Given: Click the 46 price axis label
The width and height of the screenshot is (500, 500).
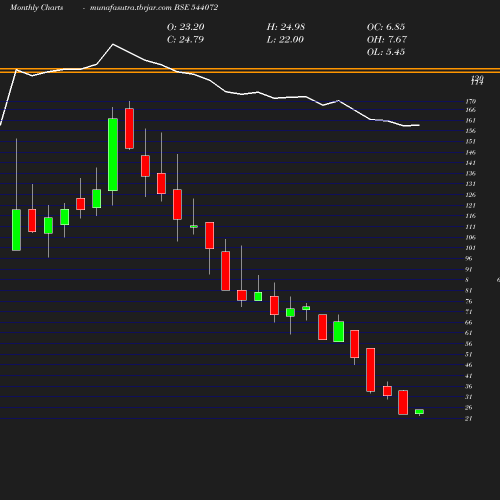Looking at the screenshot, I should click(x=469, y=365).
